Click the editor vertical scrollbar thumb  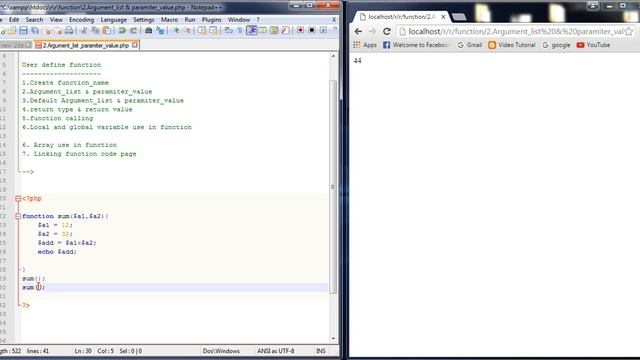click(333, 187)
